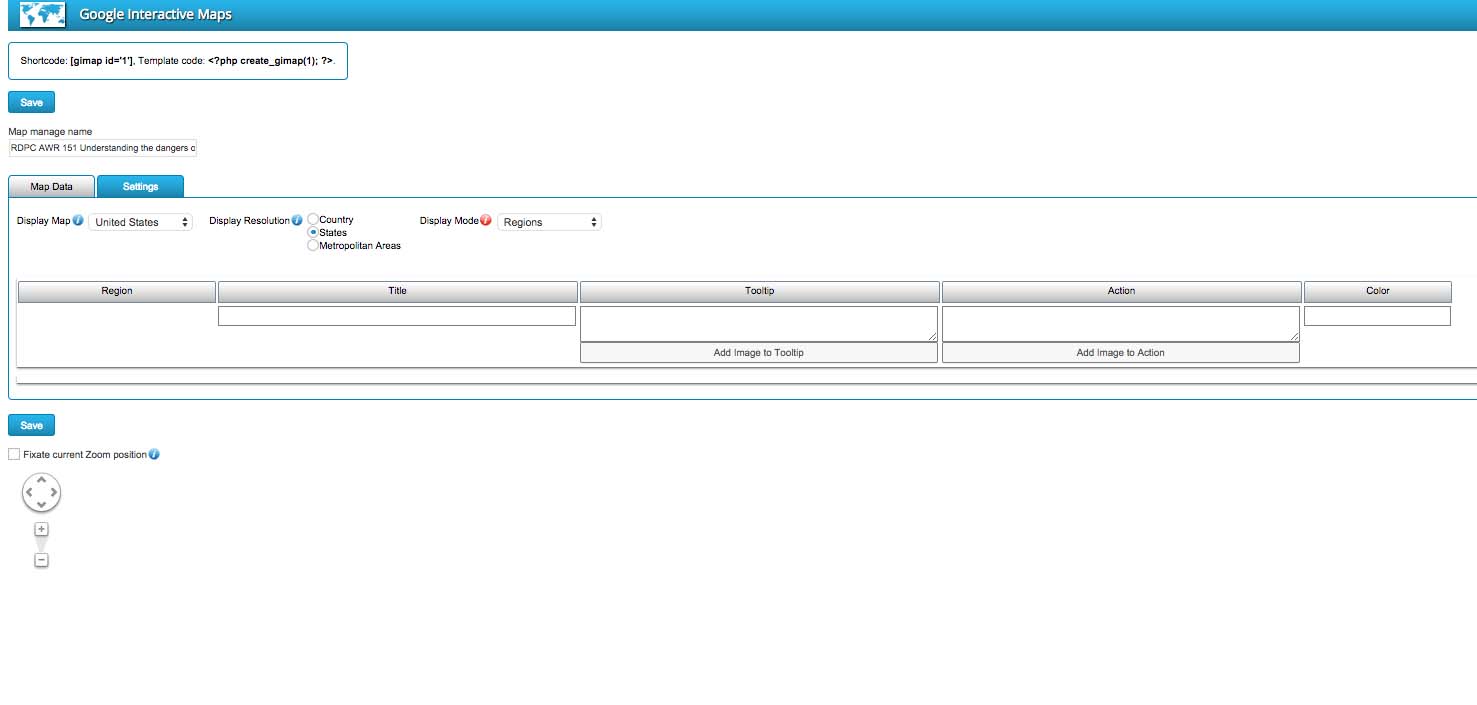The width and height of the screenshot is (1477, 705).
Task: Select the Metropolitan Areas radio button
Action: [x=313, y=245]
